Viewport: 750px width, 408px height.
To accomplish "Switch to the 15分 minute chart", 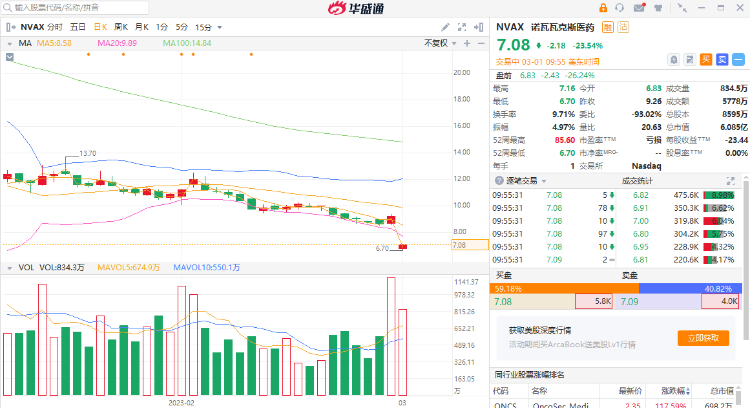I will [203, 27].
